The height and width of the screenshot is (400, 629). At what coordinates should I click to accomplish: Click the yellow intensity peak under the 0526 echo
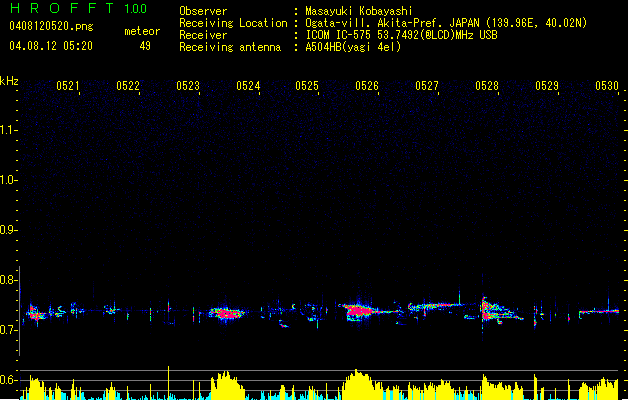(358, 383)
